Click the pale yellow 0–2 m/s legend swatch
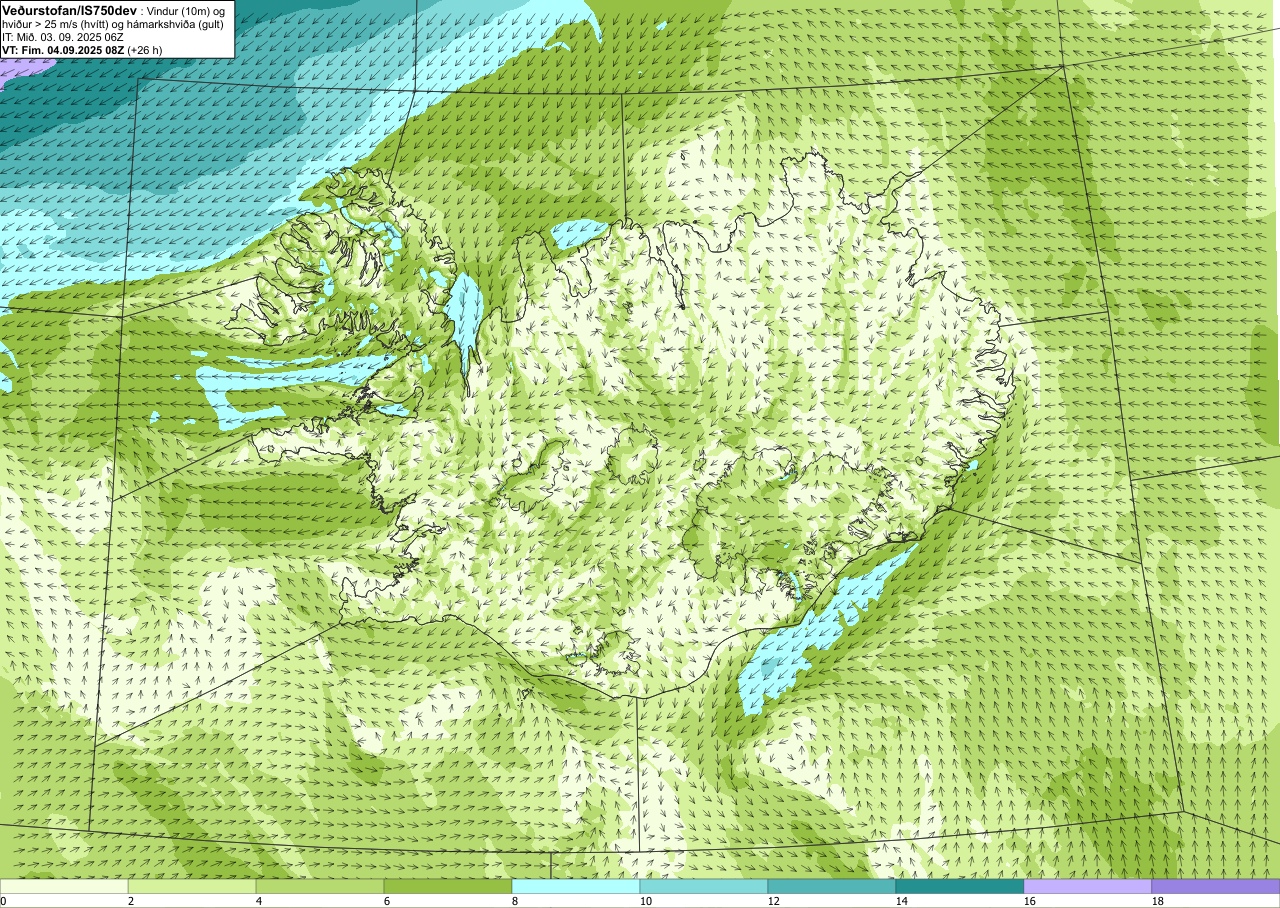 coord(64,886)
